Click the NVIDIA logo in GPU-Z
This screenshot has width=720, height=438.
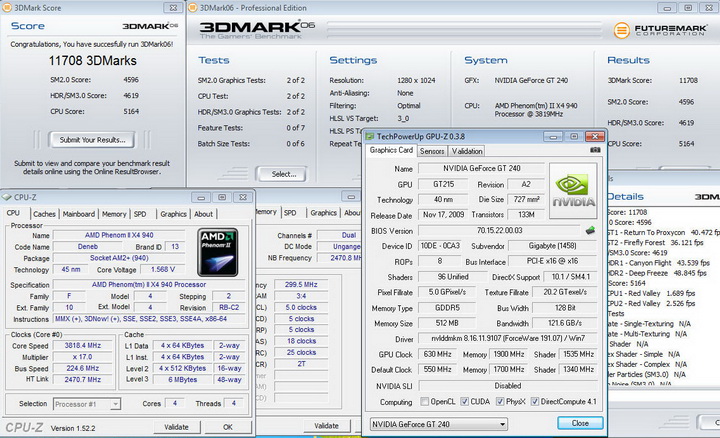coord(573,191)
